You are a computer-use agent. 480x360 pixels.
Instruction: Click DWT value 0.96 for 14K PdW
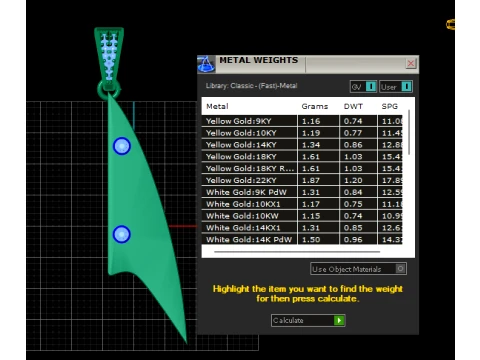click(x=353, y=239)
